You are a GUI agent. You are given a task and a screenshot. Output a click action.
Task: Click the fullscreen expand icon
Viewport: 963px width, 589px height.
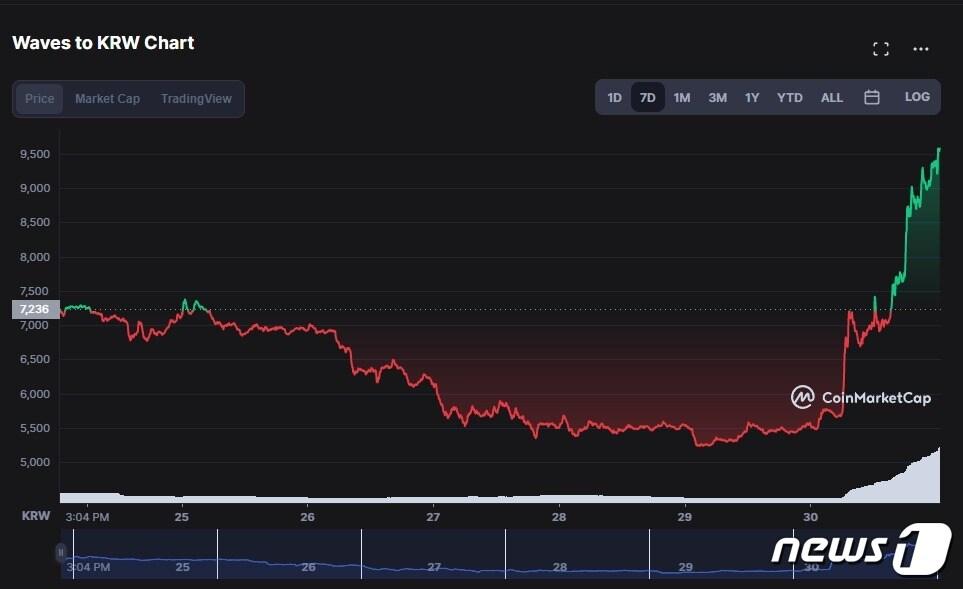[x=881, y=49]
